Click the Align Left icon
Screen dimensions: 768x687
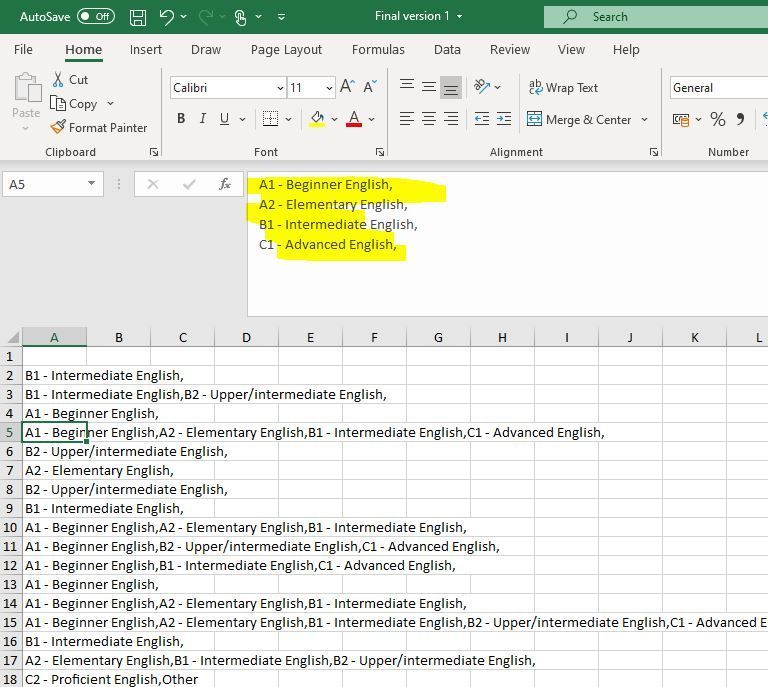407,119
